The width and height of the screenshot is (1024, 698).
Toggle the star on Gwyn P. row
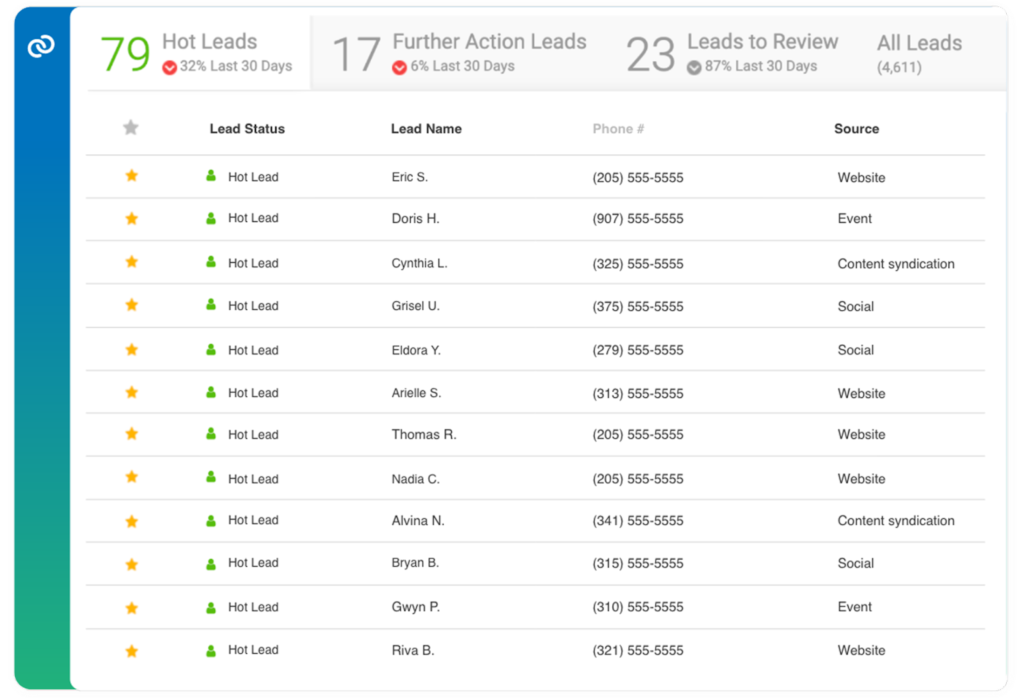[x=131, y=607]
